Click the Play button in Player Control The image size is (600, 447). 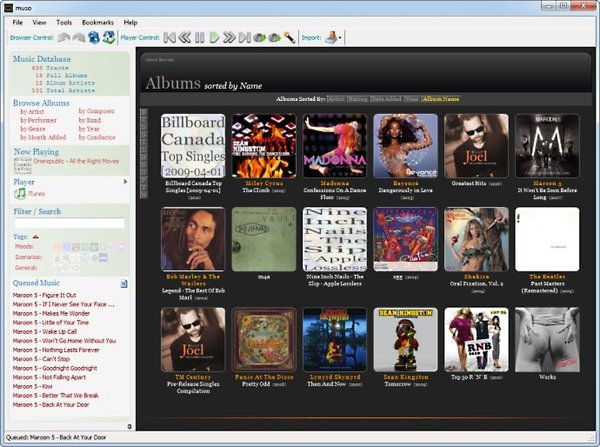pos(214,38)
